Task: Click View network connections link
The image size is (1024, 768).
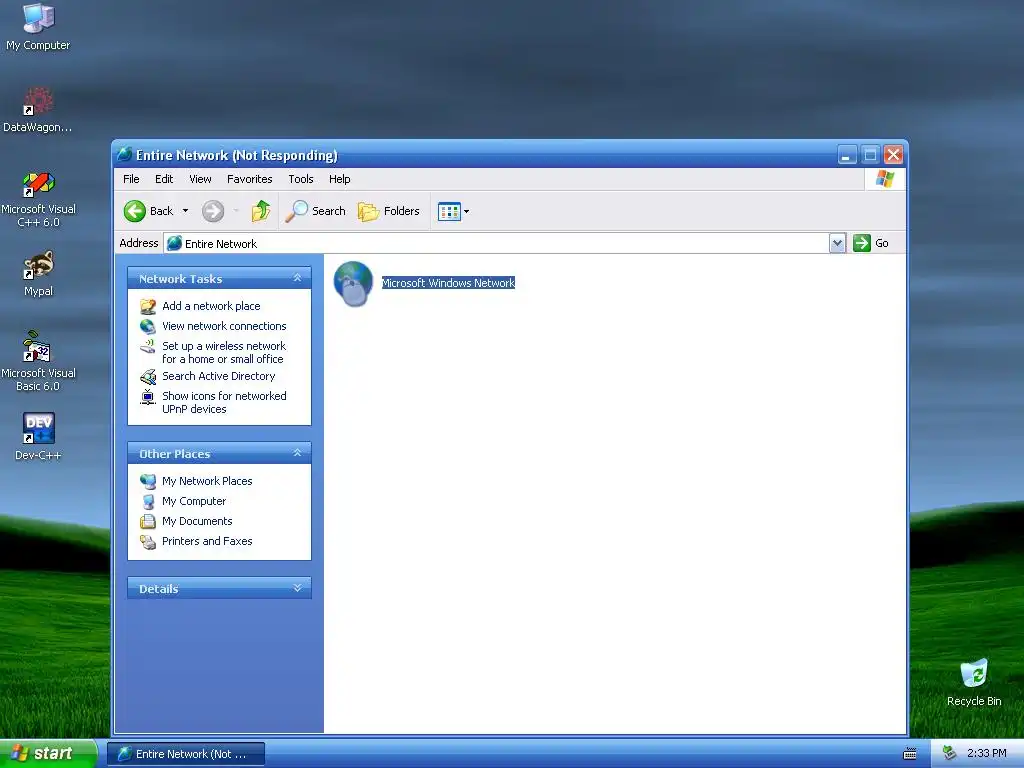Action: 224,326
